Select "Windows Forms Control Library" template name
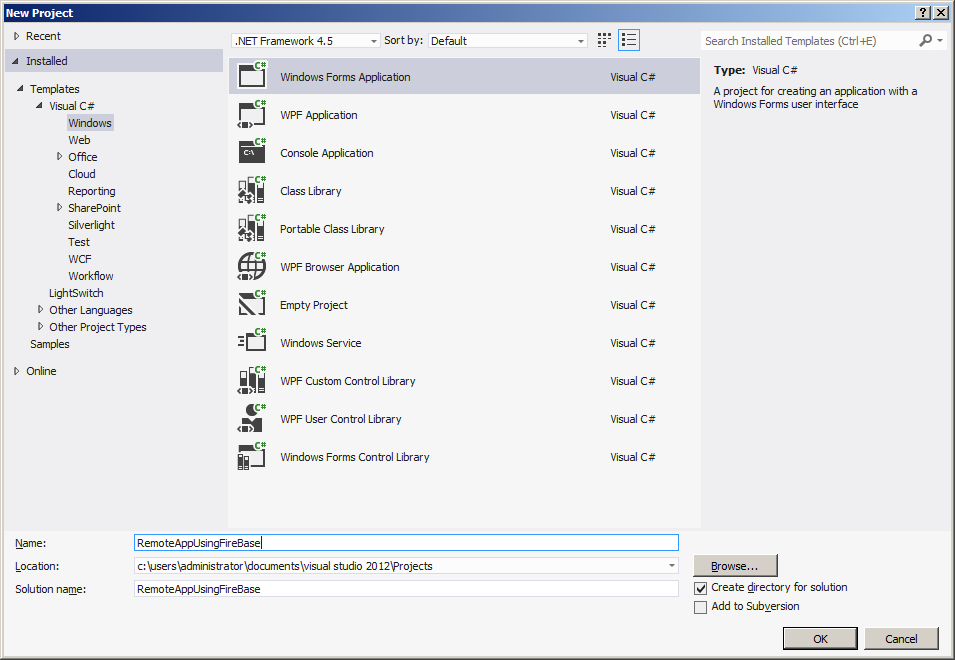Viewport: 955px width, 660px height. click(354, 457)
